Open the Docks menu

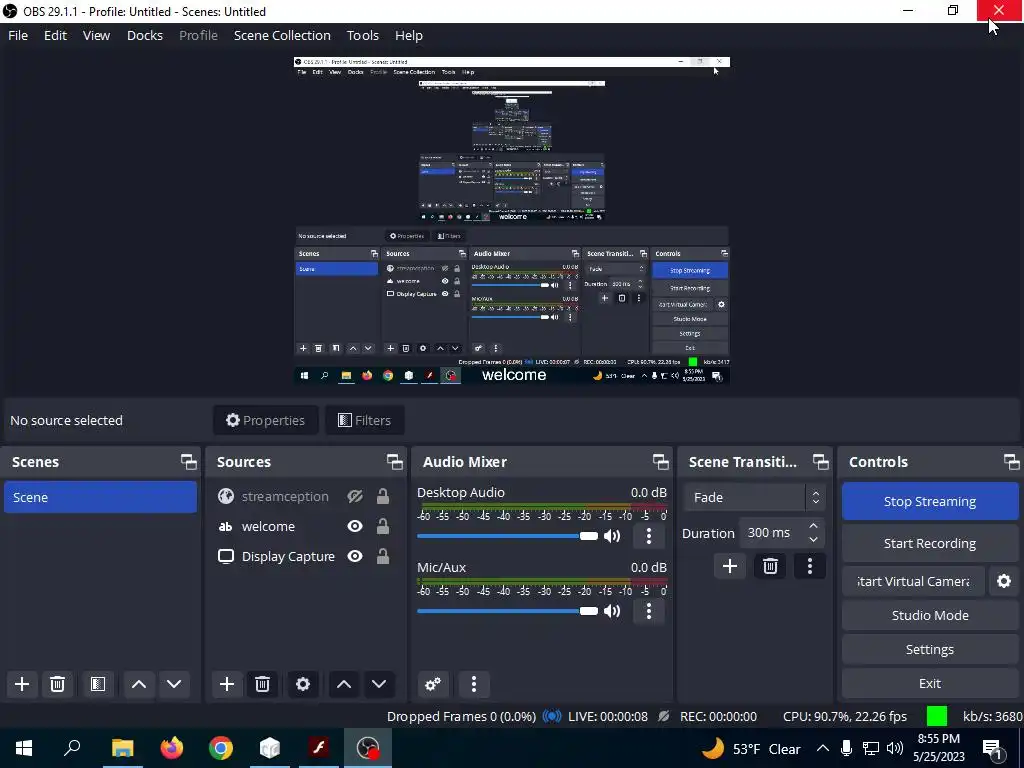pos(145,35)
